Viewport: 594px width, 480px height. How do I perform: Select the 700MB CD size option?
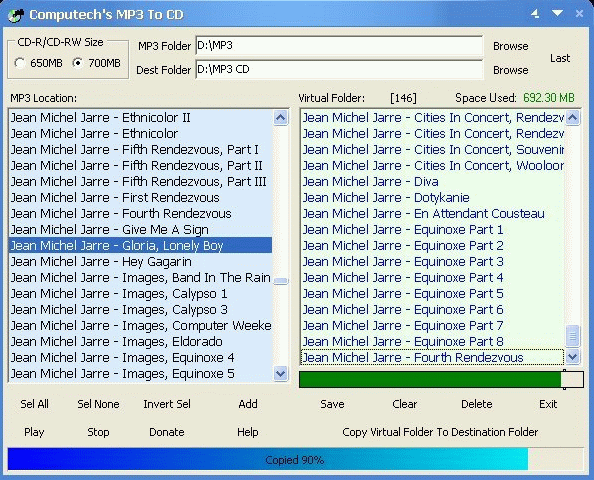(x=97, y=63)
